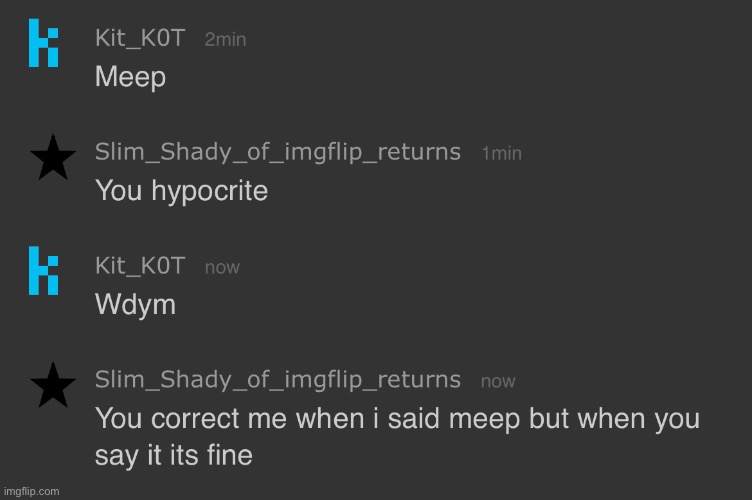This screenshot has height=500, width=752.
Task: Click the "now" timestamp next to Kit_K0T
Action: point(222,267)
